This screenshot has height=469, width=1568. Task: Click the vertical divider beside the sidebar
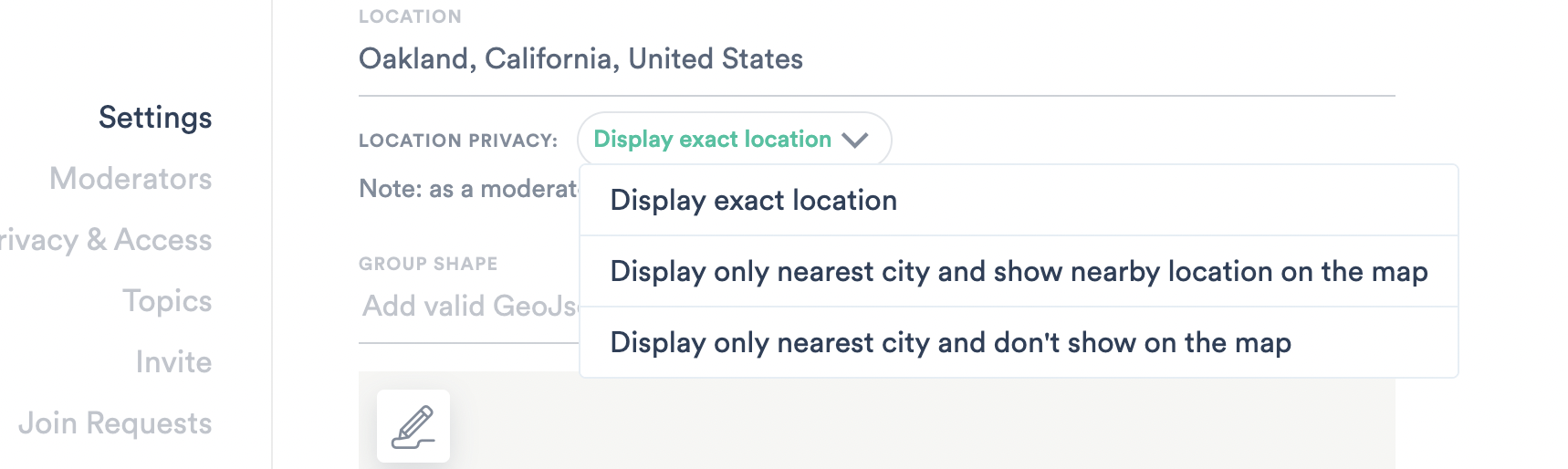point(272,234)
